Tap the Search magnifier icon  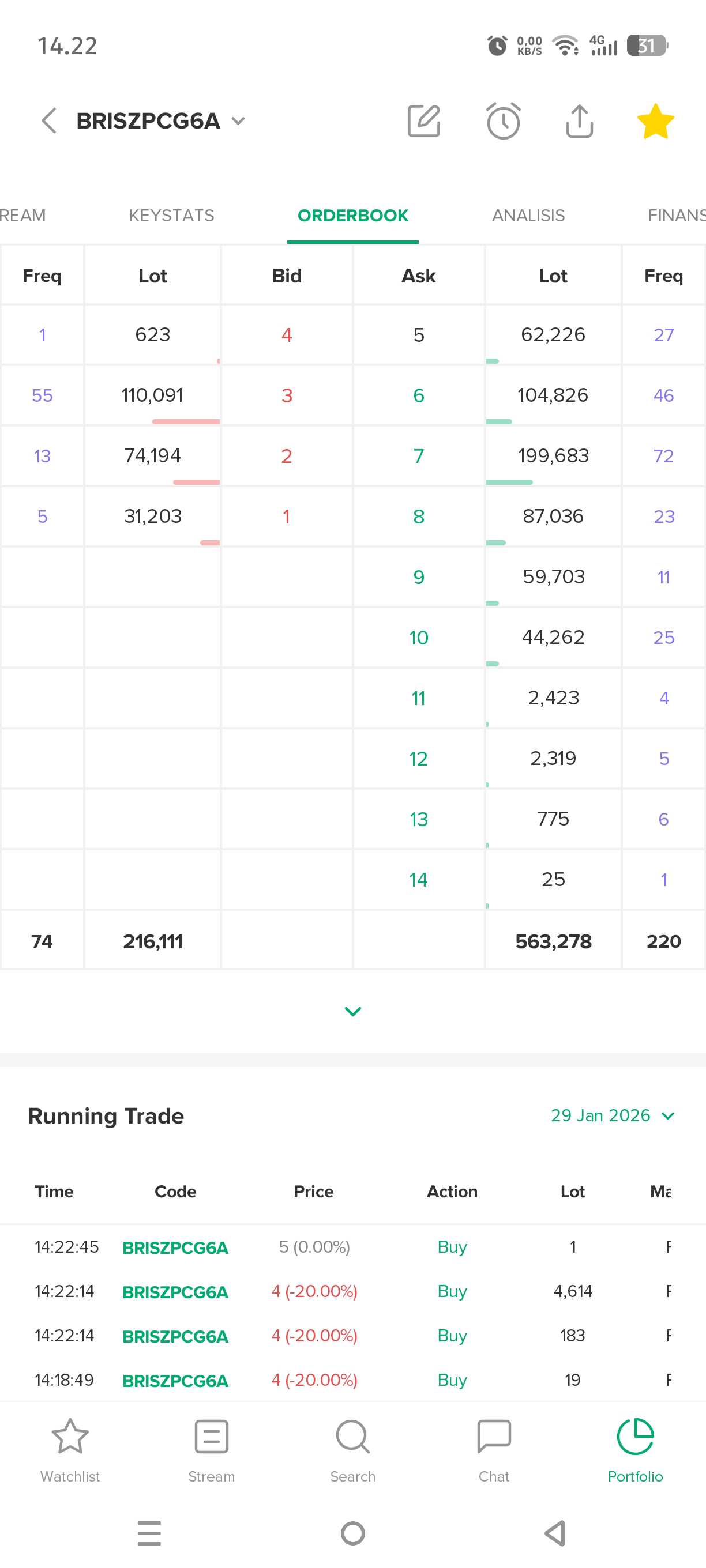click(352, 1449)
